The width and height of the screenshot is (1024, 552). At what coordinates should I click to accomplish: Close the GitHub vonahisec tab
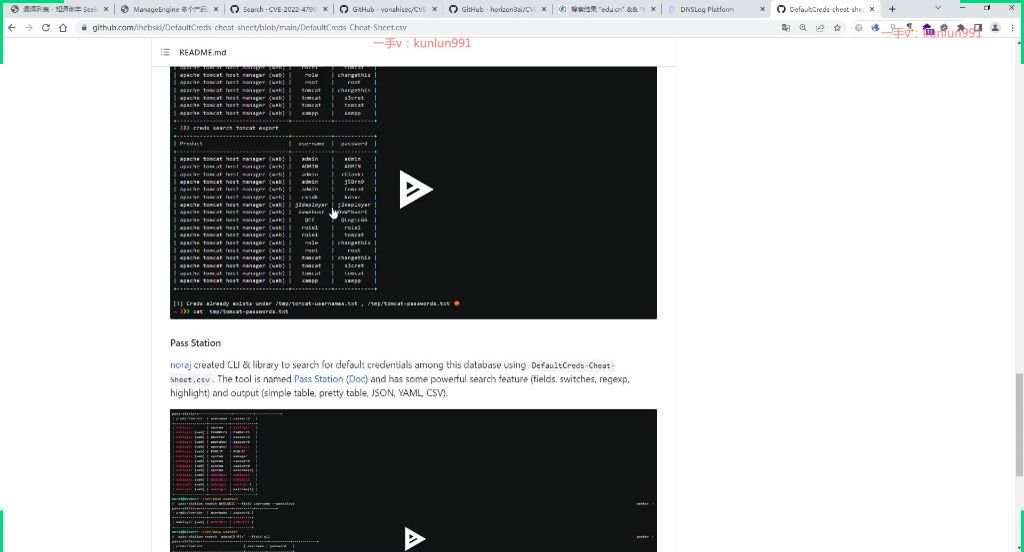434,9
